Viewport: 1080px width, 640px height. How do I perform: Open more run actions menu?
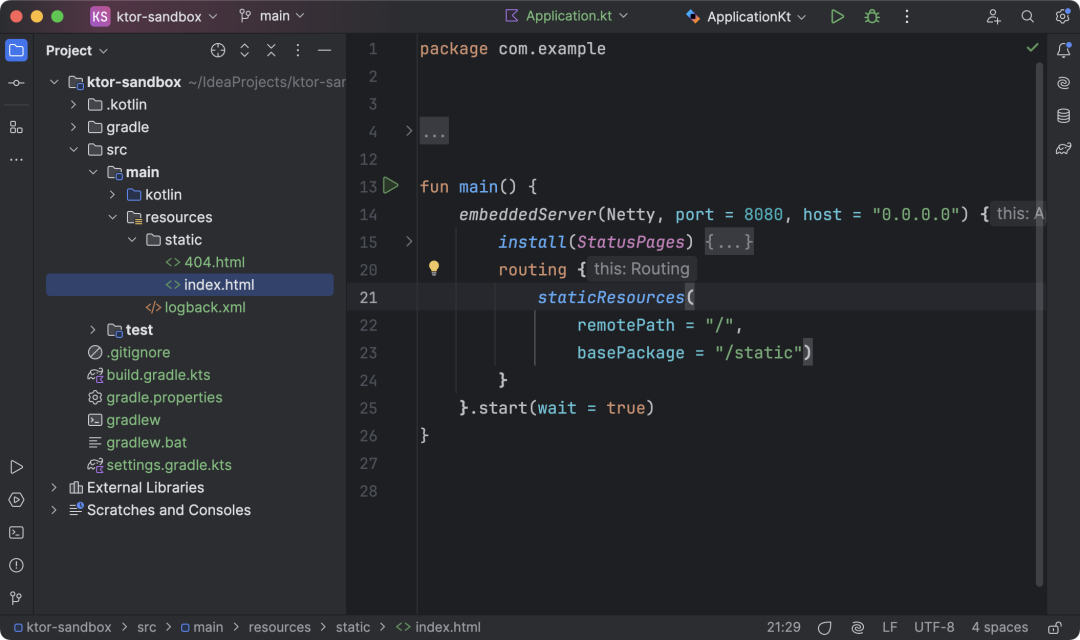(906, 17)
